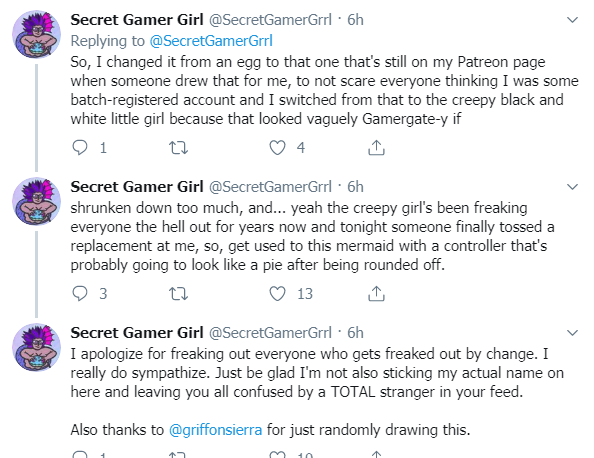Open the apology tweet text to view thread
Screen dimensions: 594x458
(317, 373)
